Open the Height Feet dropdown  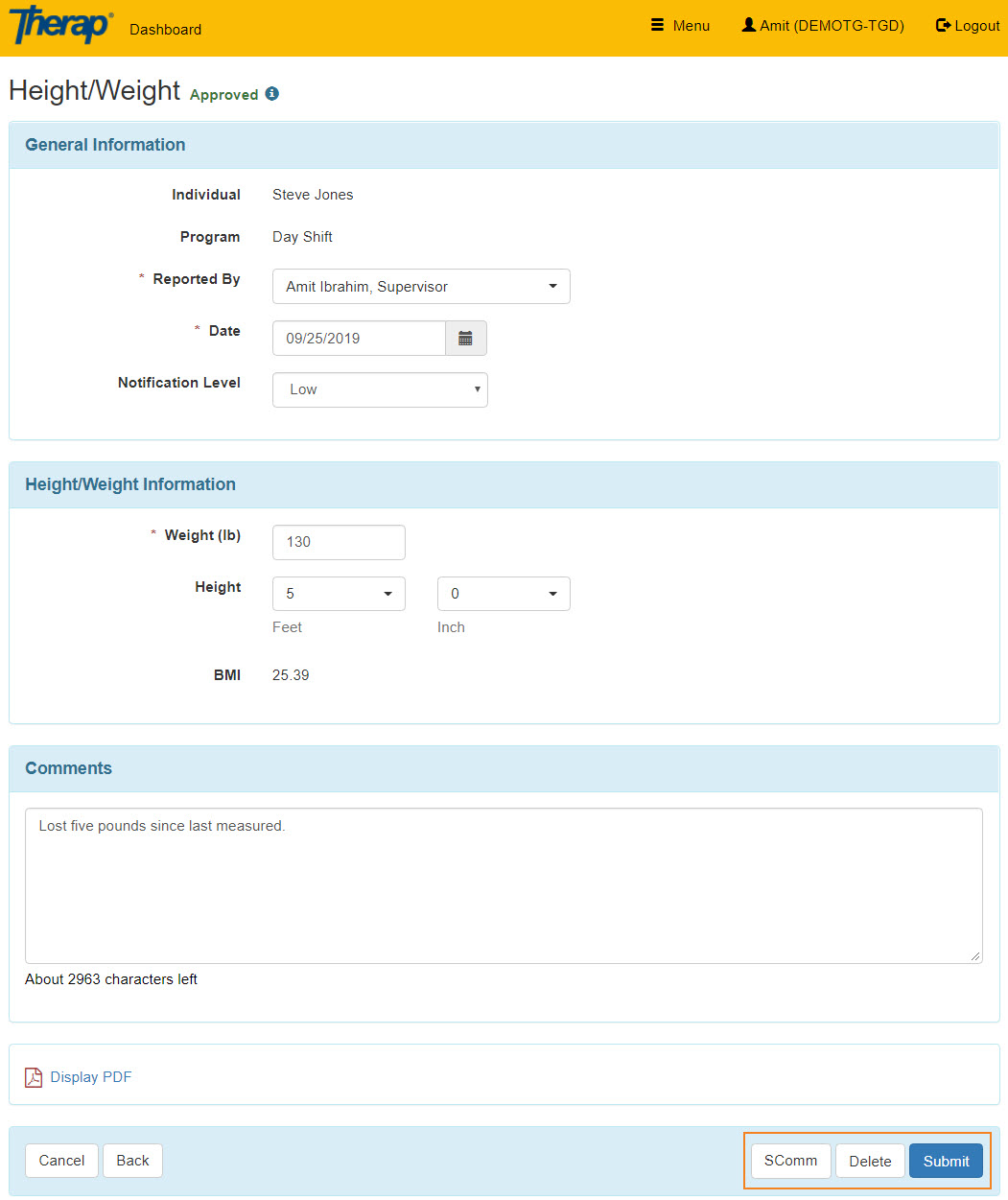click(x=339, y=594)
